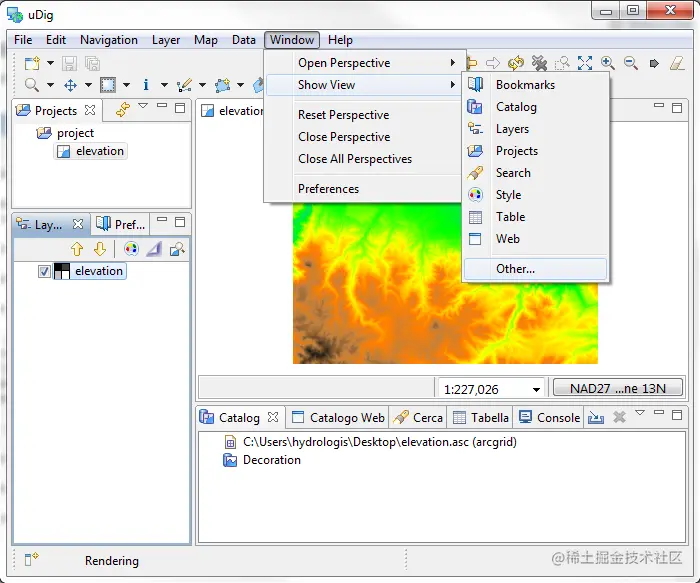This screenshot has width=700, height=583.
Task: Click the Zoom to extent icon
Action: pyautogui.click(x=584, y=63)
